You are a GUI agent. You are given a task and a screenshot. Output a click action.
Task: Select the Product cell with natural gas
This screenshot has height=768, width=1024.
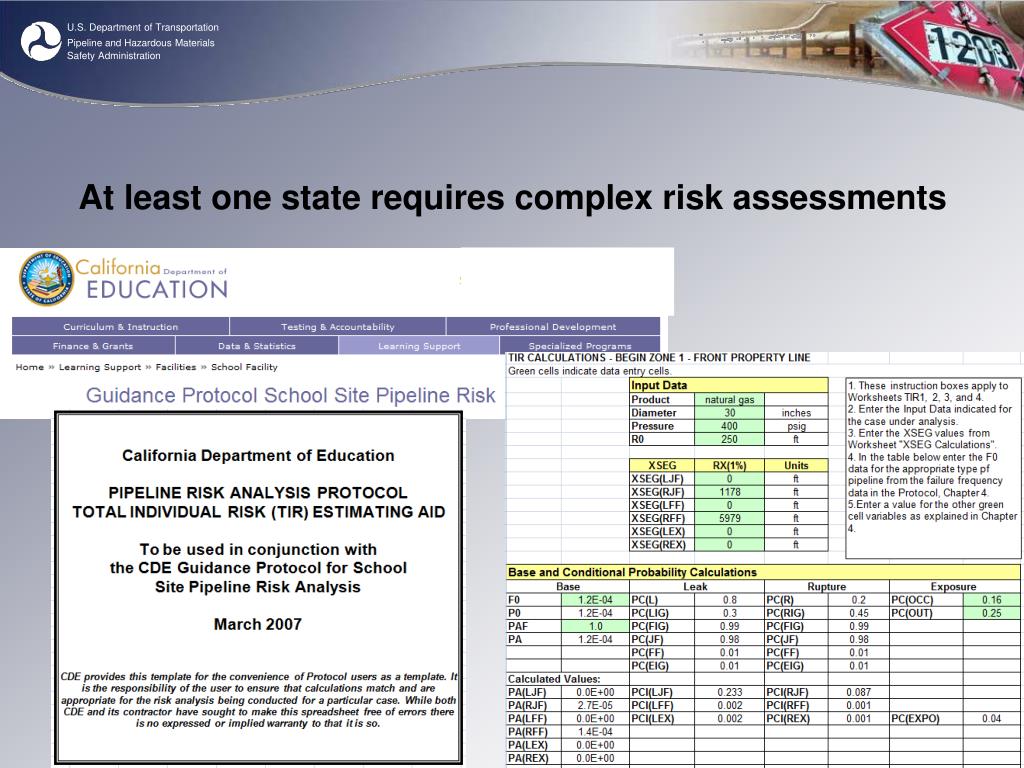pyautogui.click(x=729, y=400)
